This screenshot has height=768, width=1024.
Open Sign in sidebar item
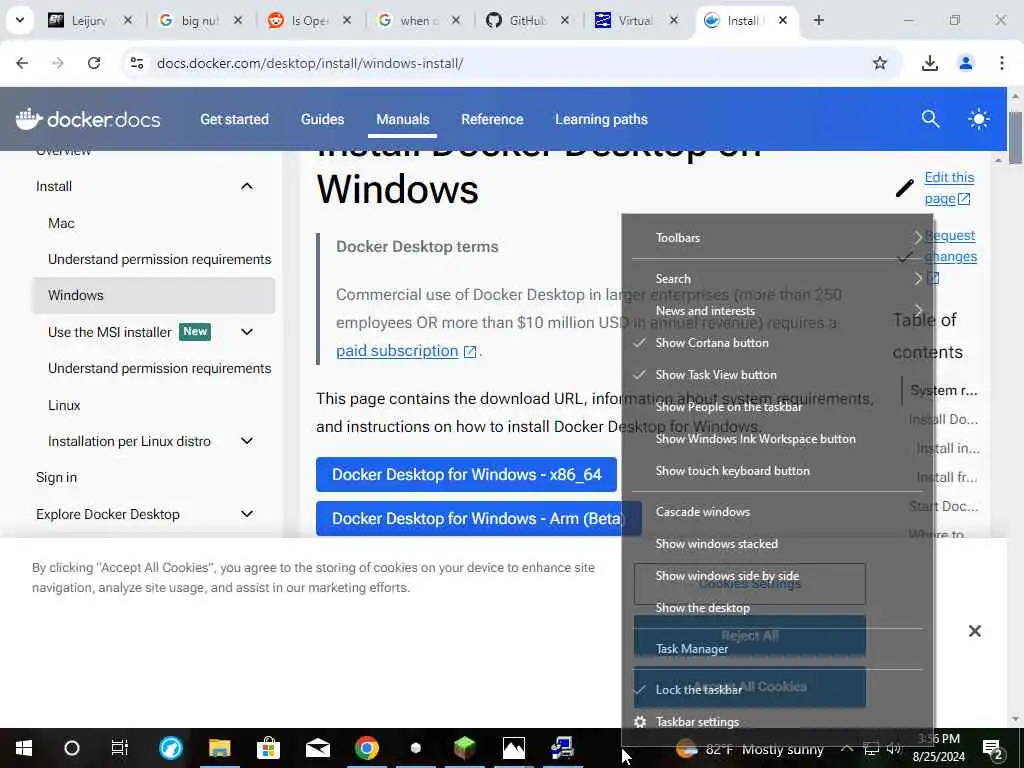(x=56, y=477)
